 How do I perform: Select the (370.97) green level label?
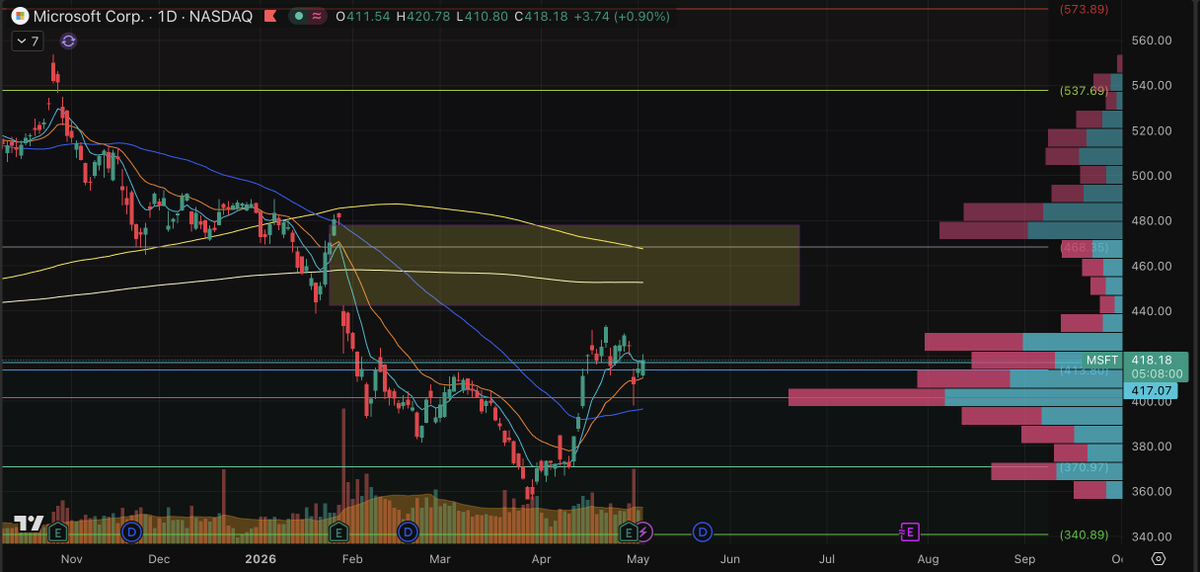point(1084,467)
